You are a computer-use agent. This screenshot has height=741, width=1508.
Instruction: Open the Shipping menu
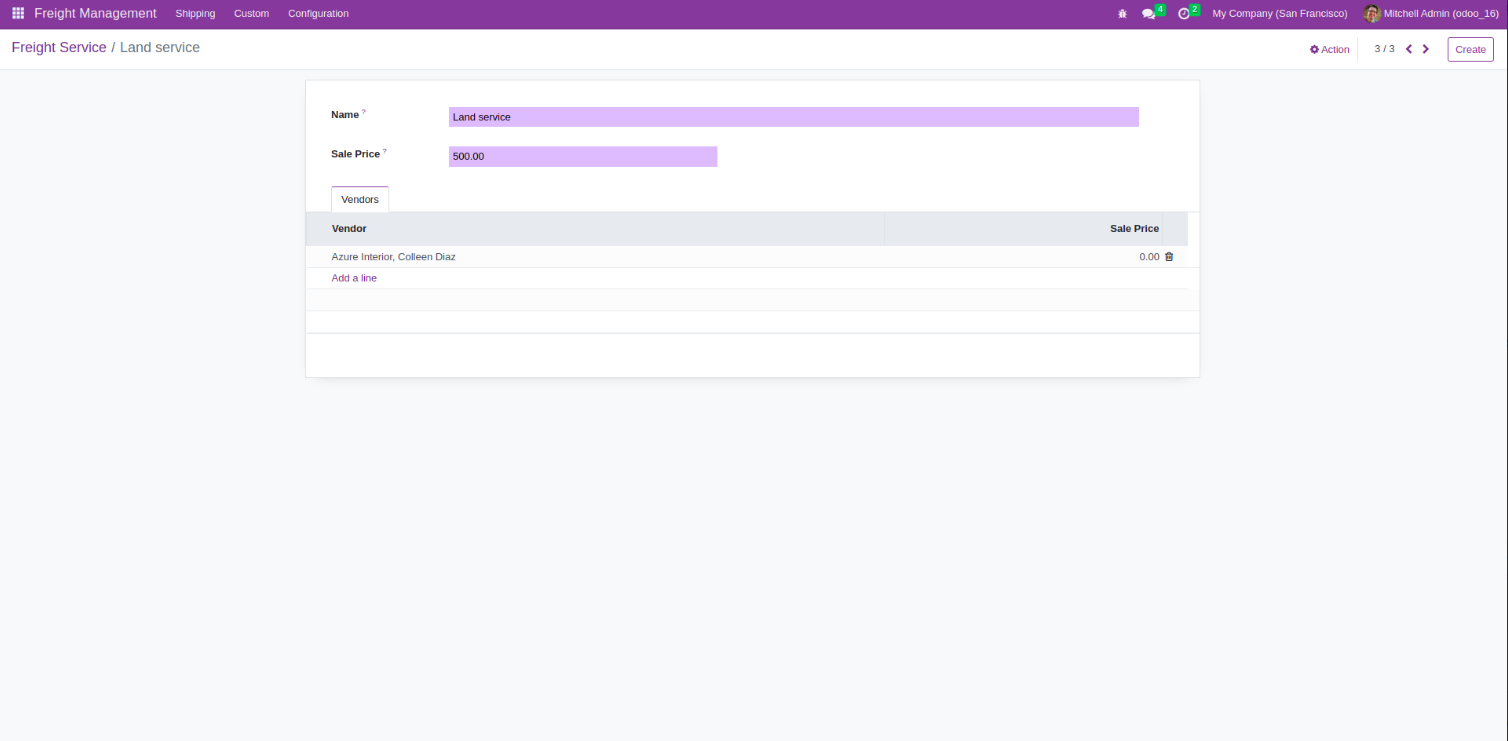tap(195, 14)
